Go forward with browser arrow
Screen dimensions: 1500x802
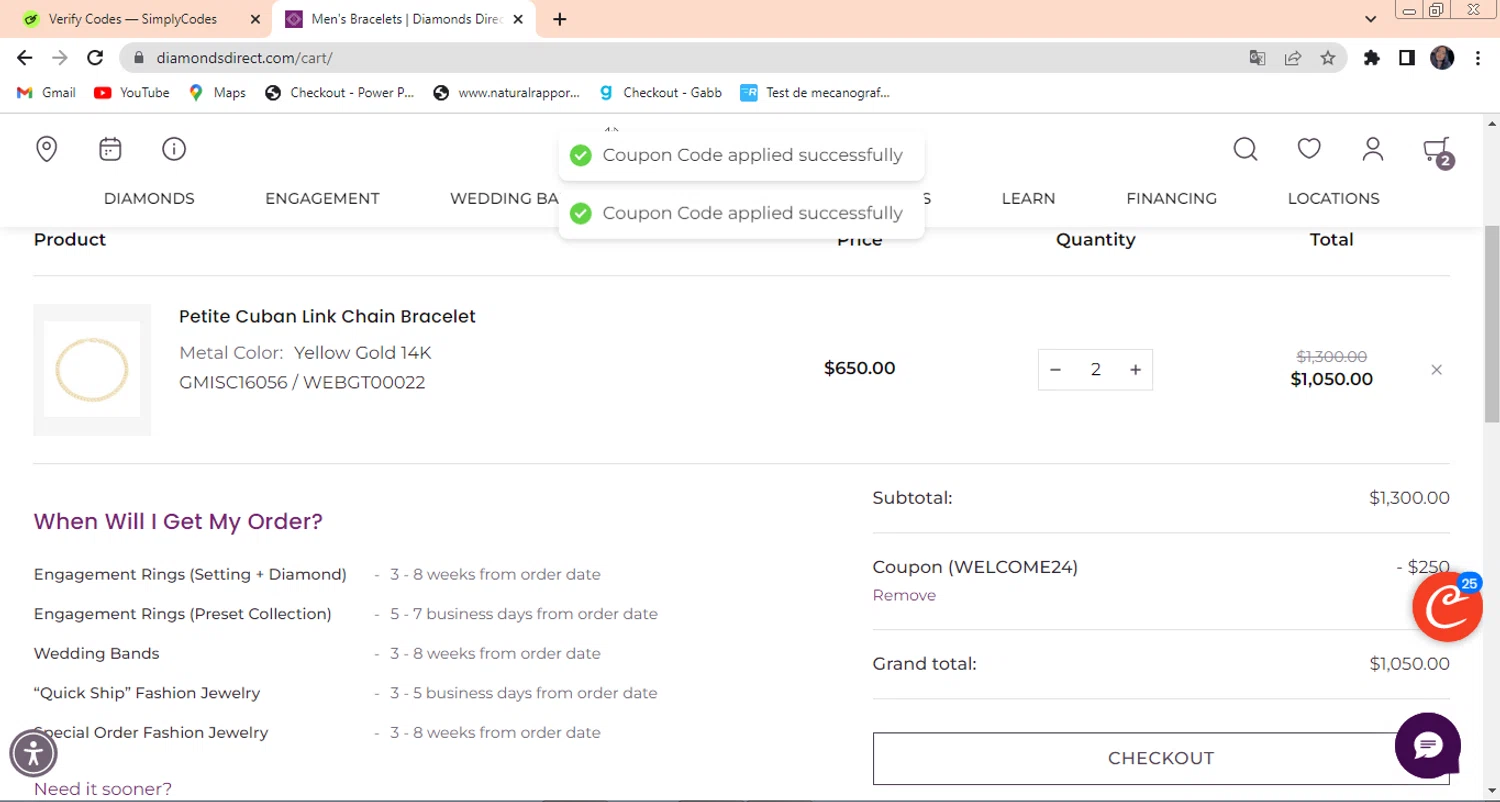tap(60, 58)
